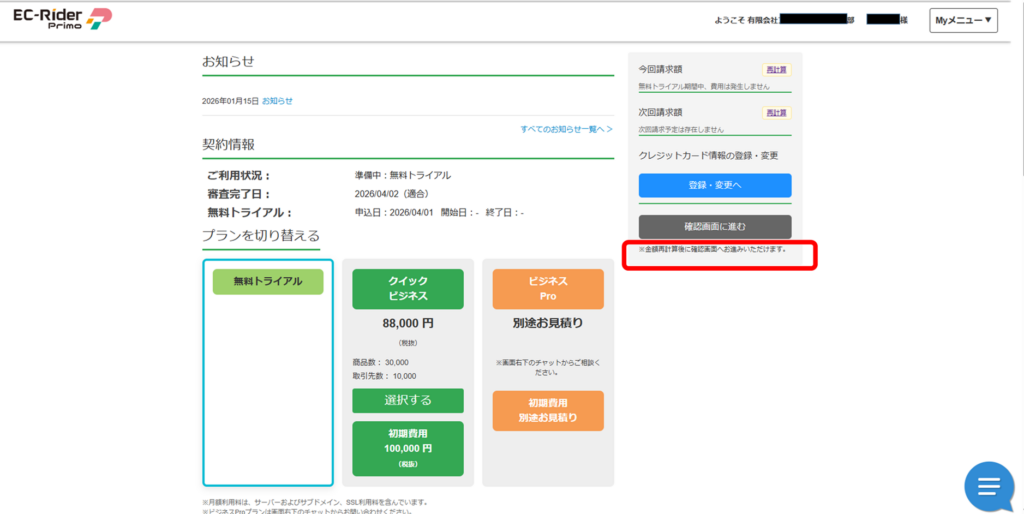Screen dimensions: 1024x514
Task: Click the プランを切り替える heading
Action: tap(261, 236)
